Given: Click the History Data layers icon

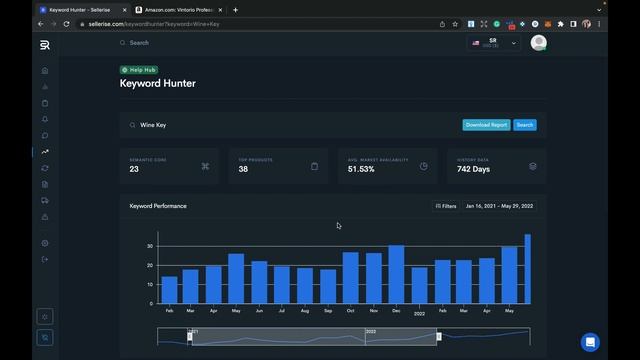Looking at the screenshot, I should point(533,166).
